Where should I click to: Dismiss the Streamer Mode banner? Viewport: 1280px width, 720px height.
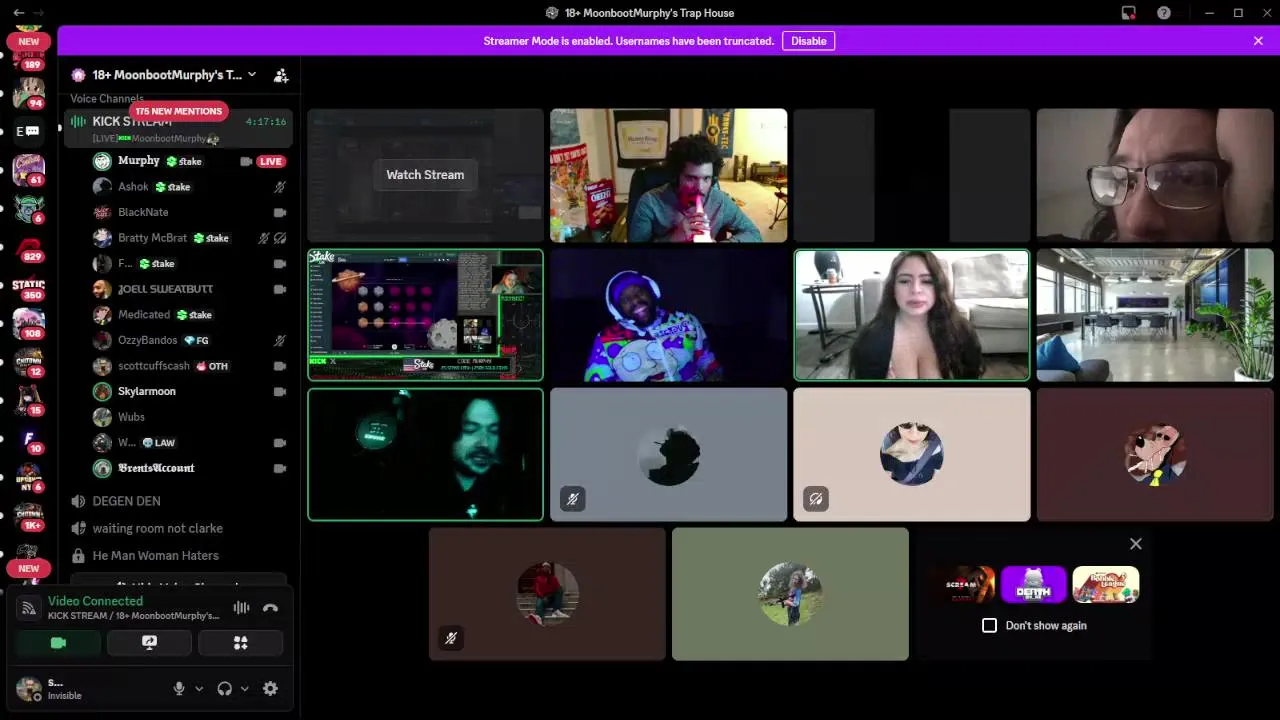1258,41
